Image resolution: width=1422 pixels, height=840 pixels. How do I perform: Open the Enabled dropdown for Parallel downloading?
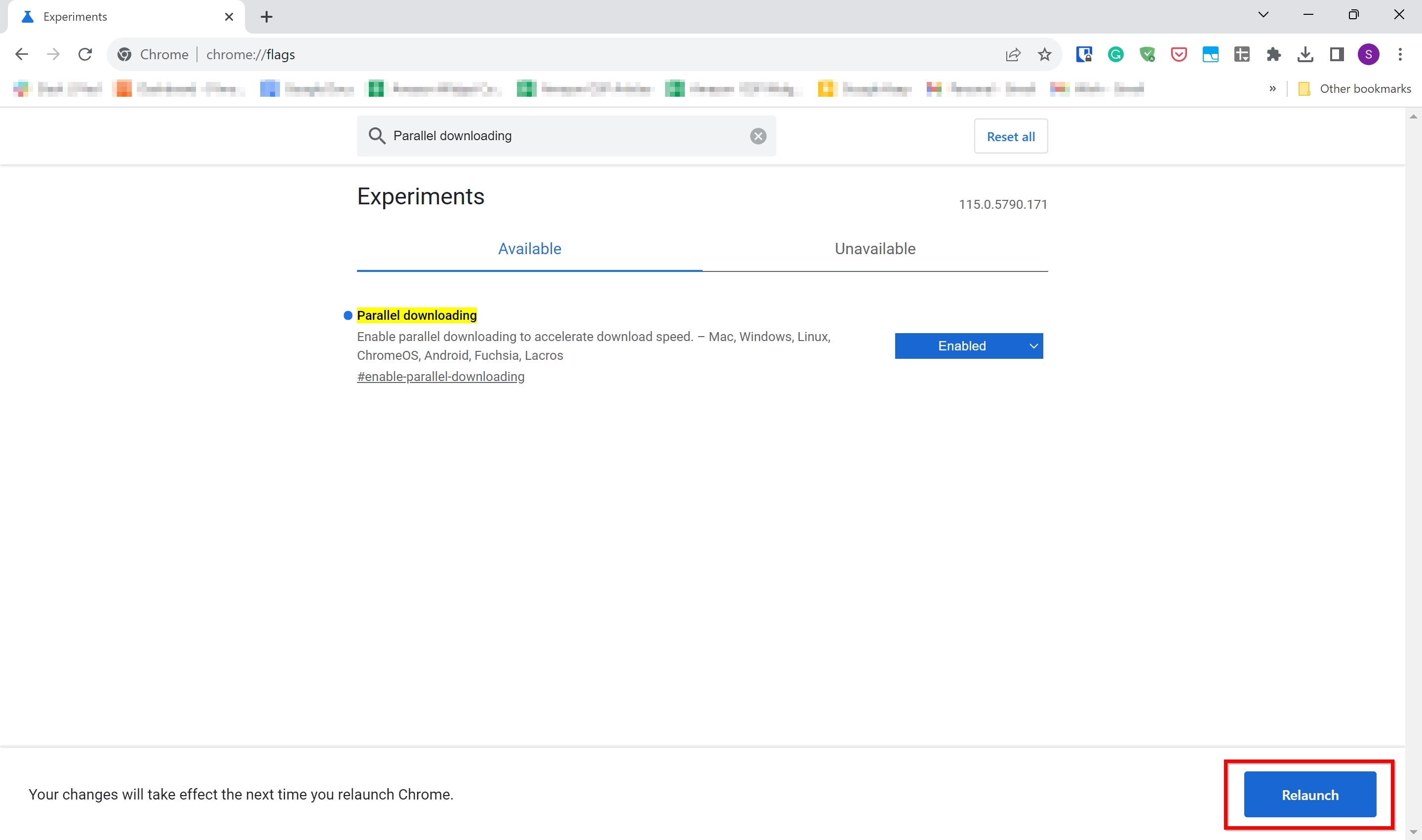pyautogui.click(x=968, y=346)
